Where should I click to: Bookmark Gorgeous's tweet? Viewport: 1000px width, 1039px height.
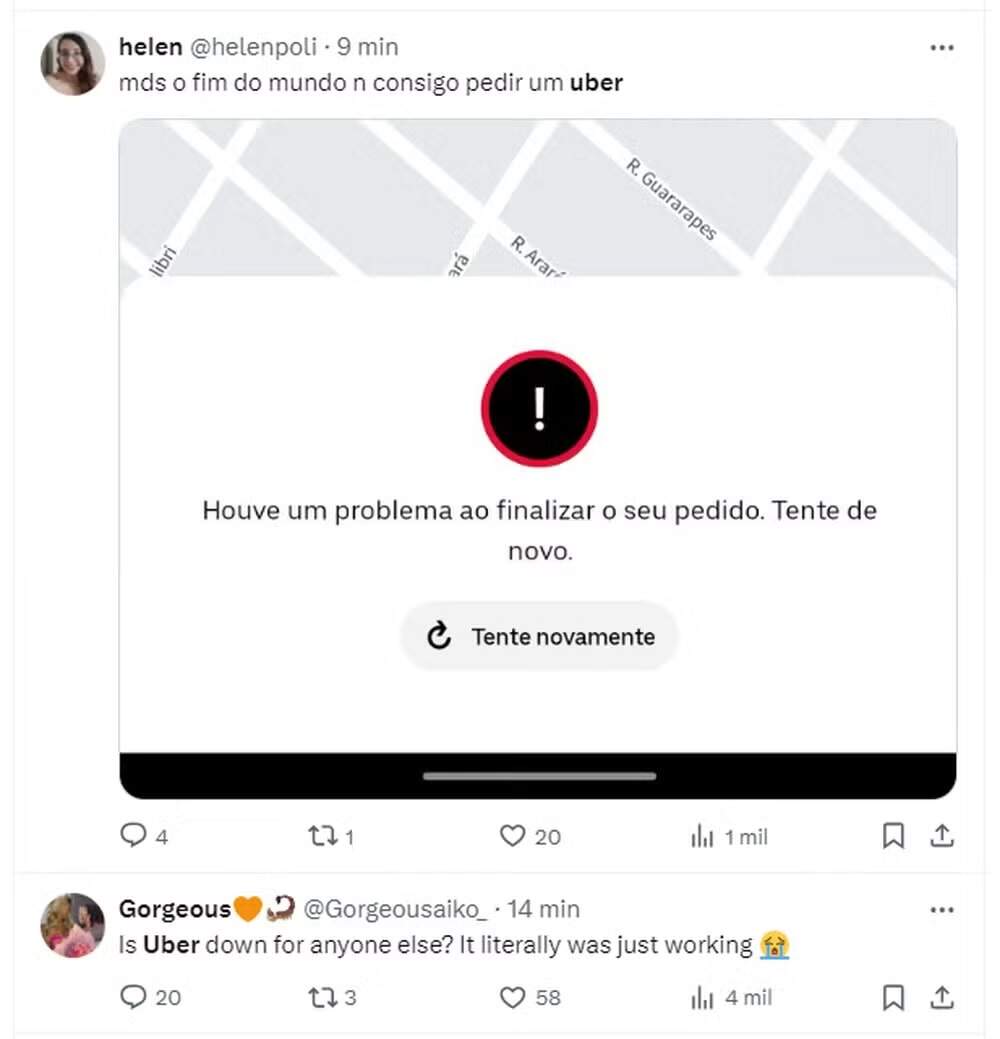coord(893,997)
